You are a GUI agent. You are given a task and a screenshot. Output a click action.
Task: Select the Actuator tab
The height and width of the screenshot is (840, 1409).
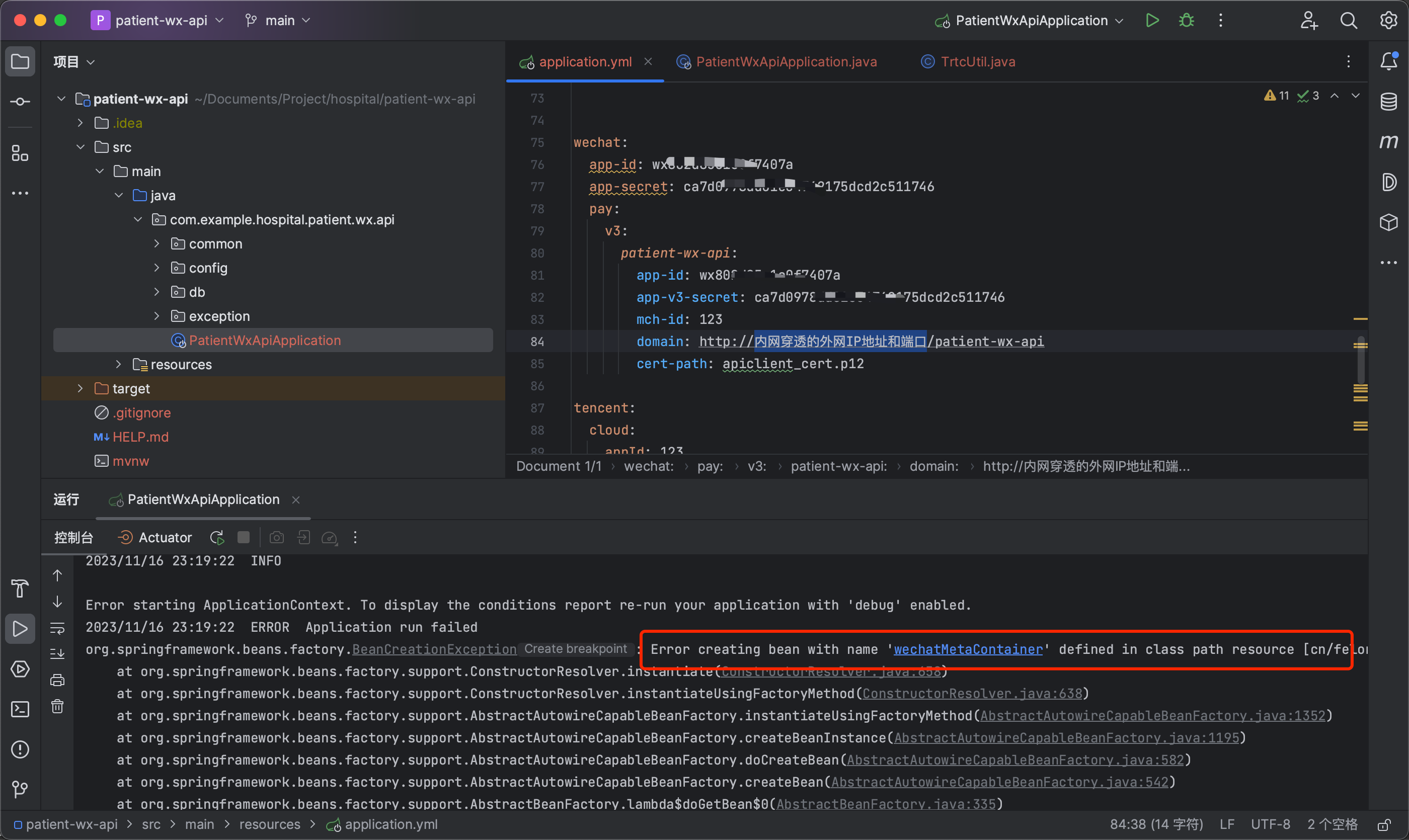154,537
